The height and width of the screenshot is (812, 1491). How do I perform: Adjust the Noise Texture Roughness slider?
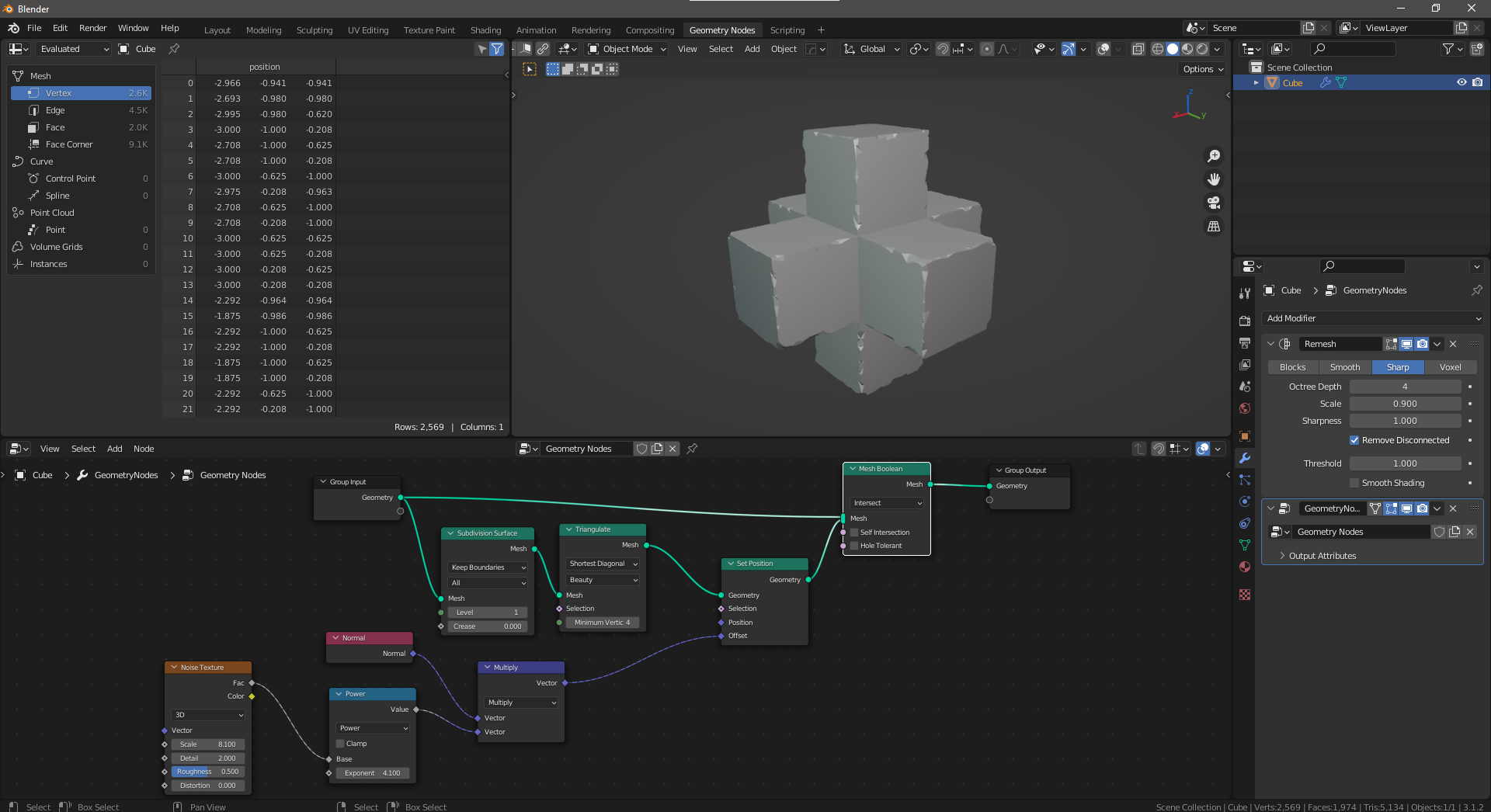207,772
